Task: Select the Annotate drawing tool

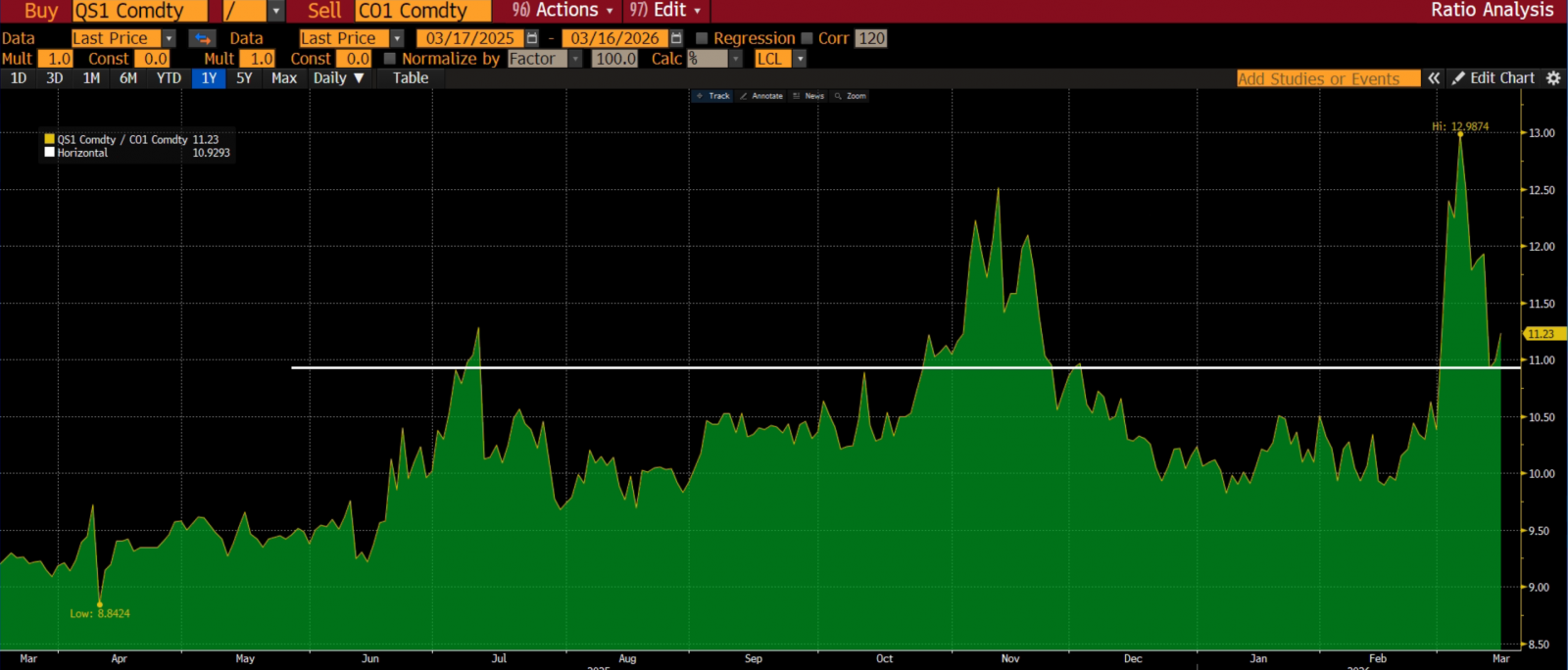Action: click(x=761, y=96)
